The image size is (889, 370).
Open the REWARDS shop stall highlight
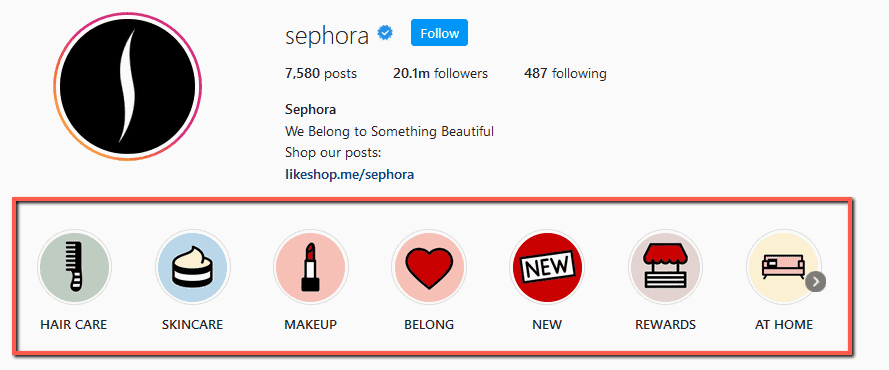coord(665,266)
